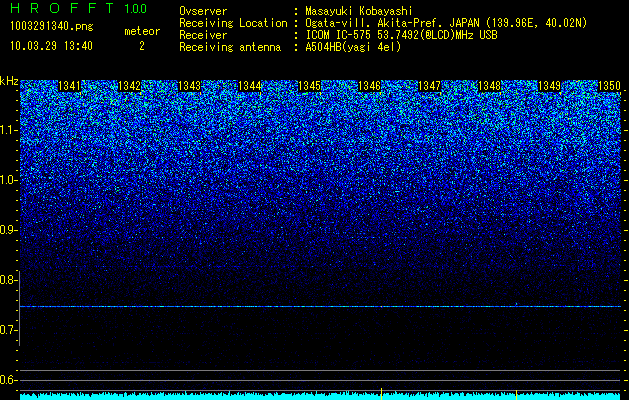Click the 1.0.0 version number
The width and height of the screenshot is (629, 400).
[135, 8]
